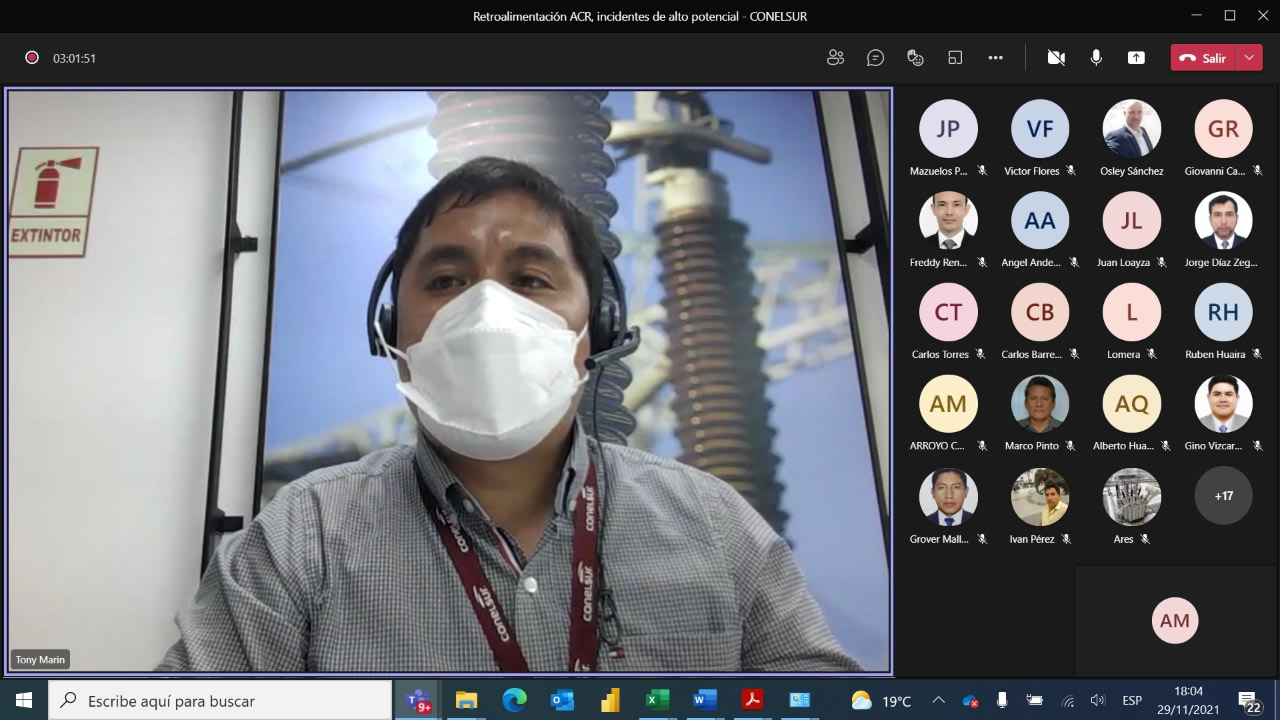Open the weather widget showing 19°C

[x=880, y=701]
